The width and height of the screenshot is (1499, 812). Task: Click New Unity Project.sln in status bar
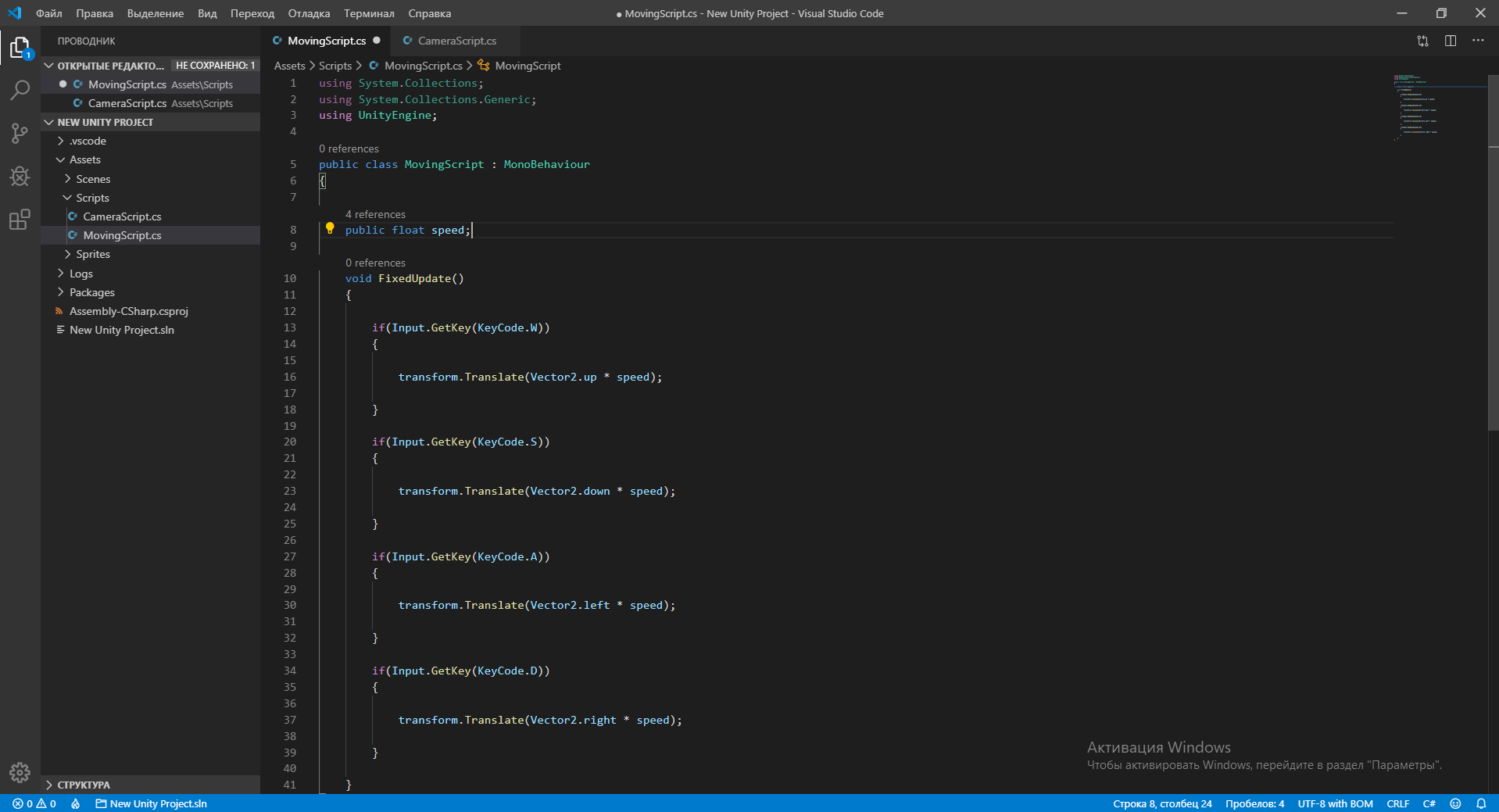tap(152, 803)
